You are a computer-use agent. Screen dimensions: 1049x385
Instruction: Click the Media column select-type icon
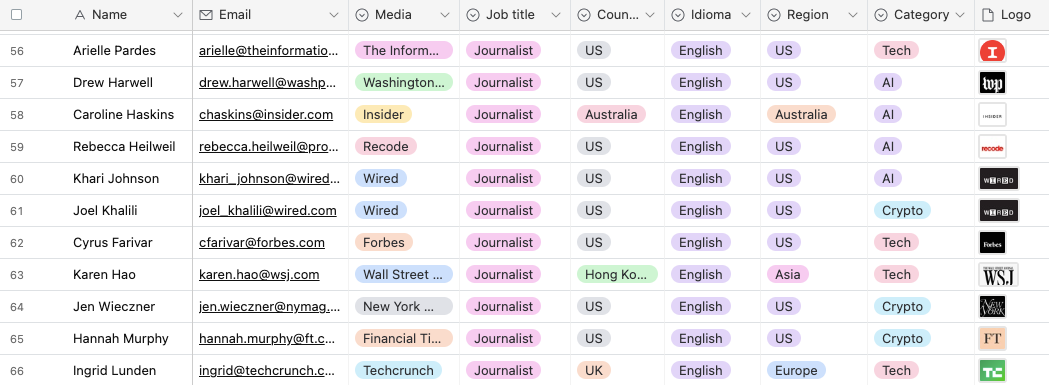pos(362,15)
